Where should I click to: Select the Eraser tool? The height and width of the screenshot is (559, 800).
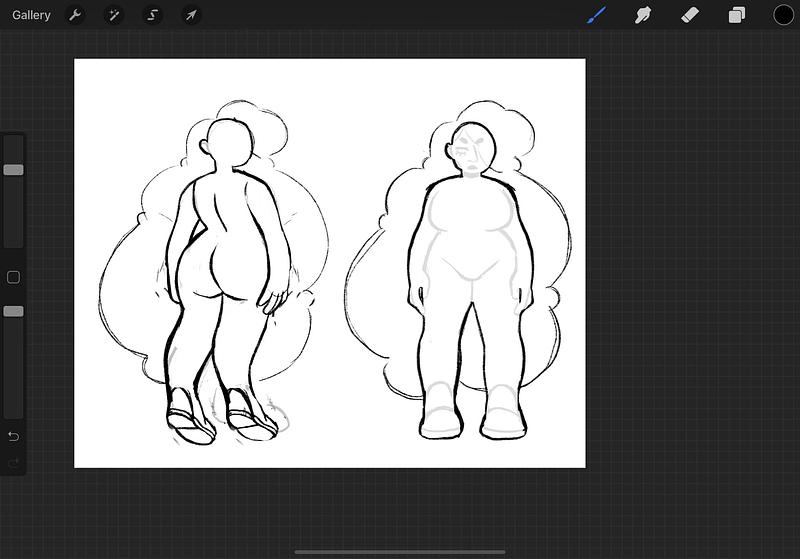click(x=689, y=15)
